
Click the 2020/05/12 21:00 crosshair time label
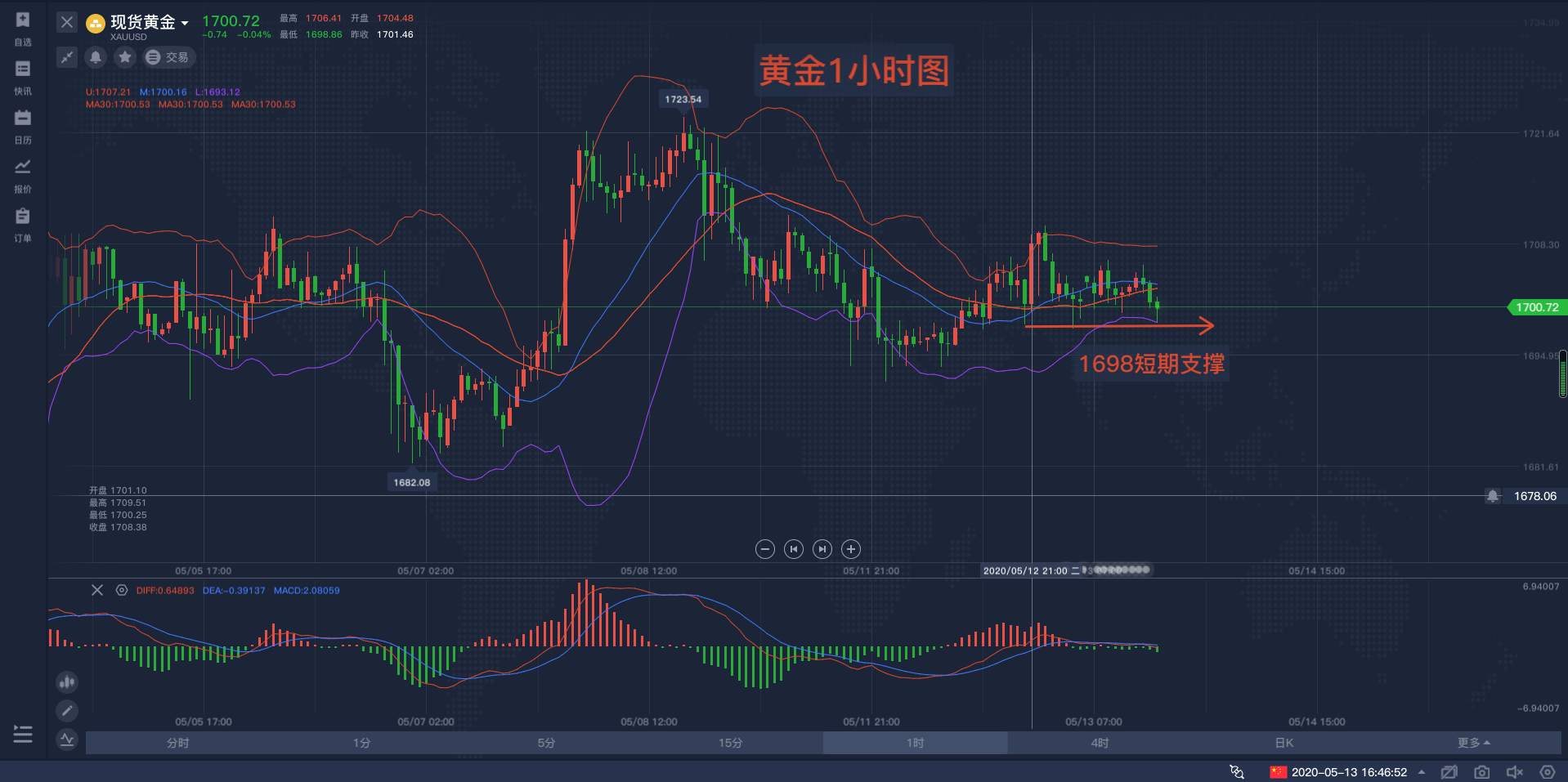pyautogui.click(x=1032, y=570)
